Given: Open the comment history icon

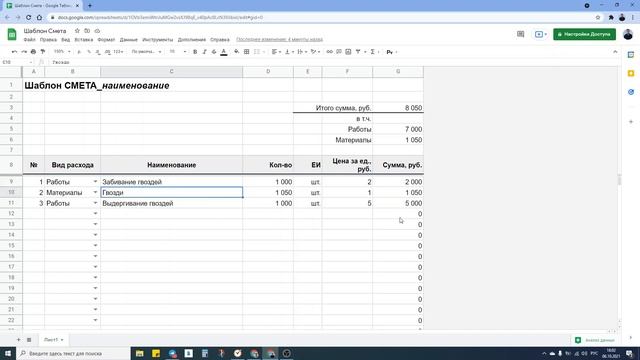Looking at the screenshot, I should tap(520, 34).
